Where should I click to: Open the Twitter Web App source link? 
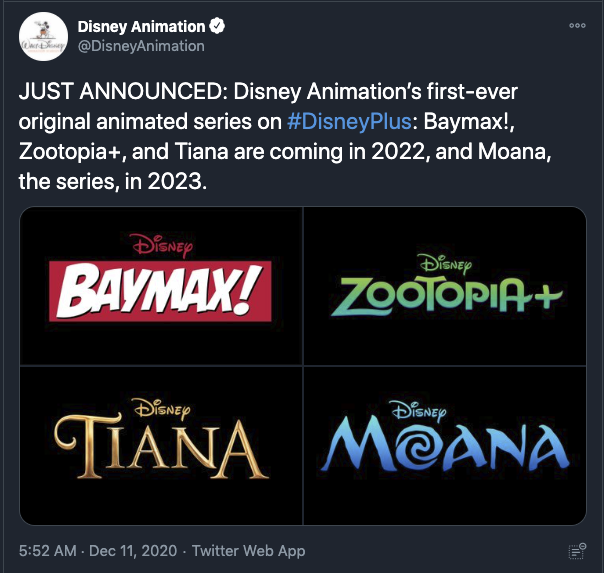point(248,551)
